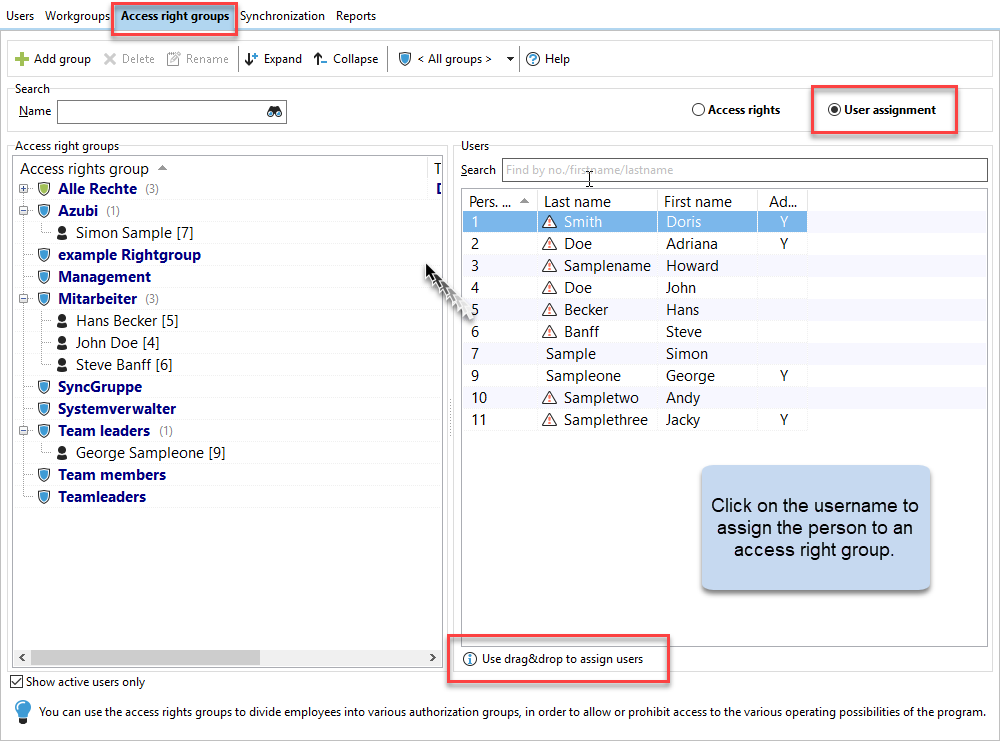Screen dimensions: 1000x741
Task: Click the person icon beside Simon Sample
Action: click(62, 233)
